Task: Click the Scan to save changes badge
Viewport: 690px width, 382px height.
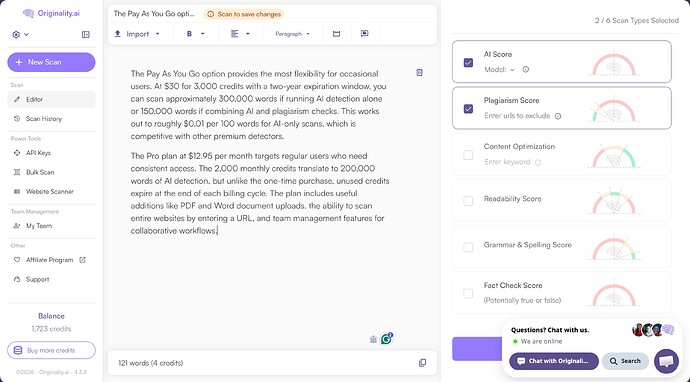Action: point(244,14)
